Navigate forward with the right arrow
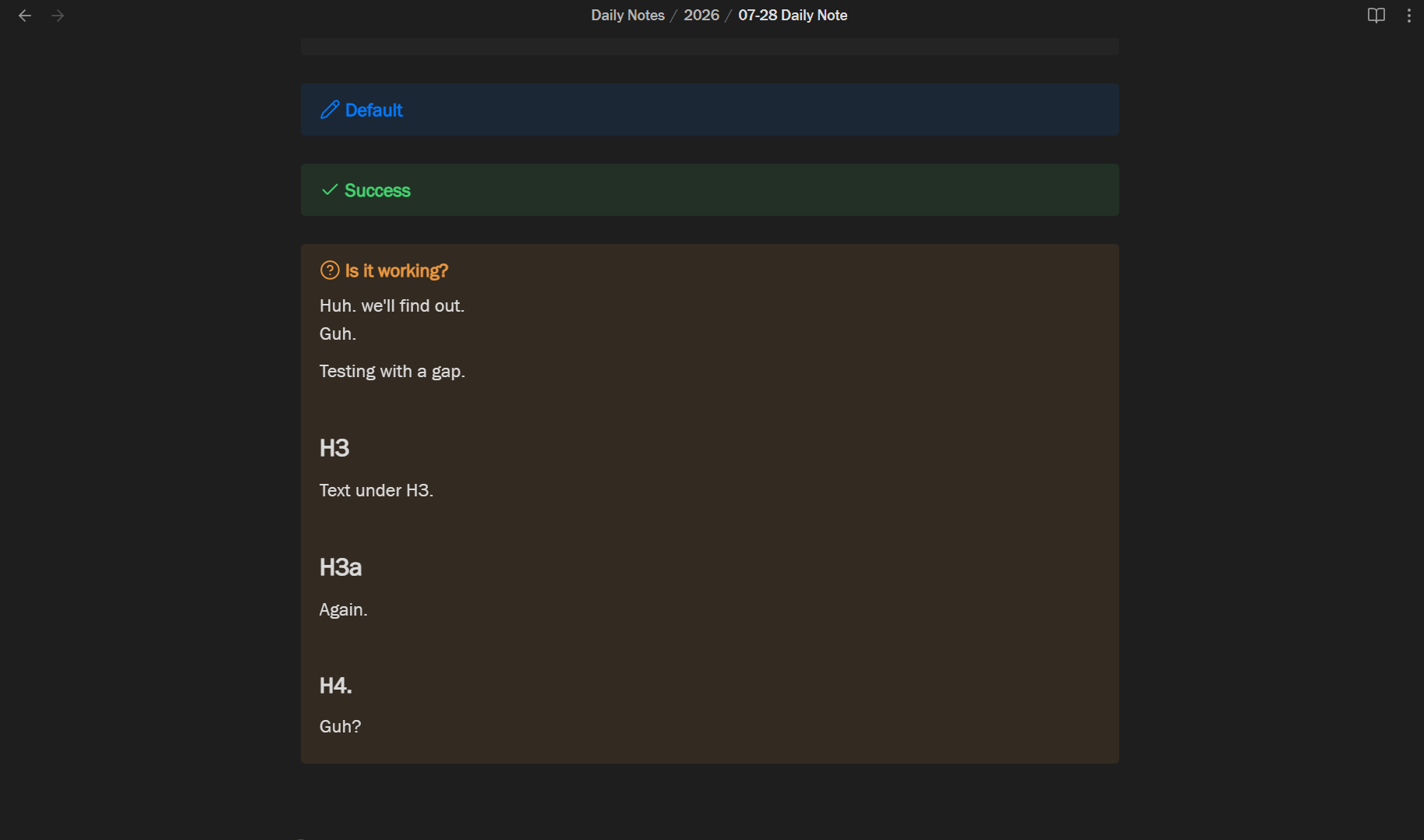This screenshot has width=1424, height=840. pyautogui.click(x=58, y=16)
